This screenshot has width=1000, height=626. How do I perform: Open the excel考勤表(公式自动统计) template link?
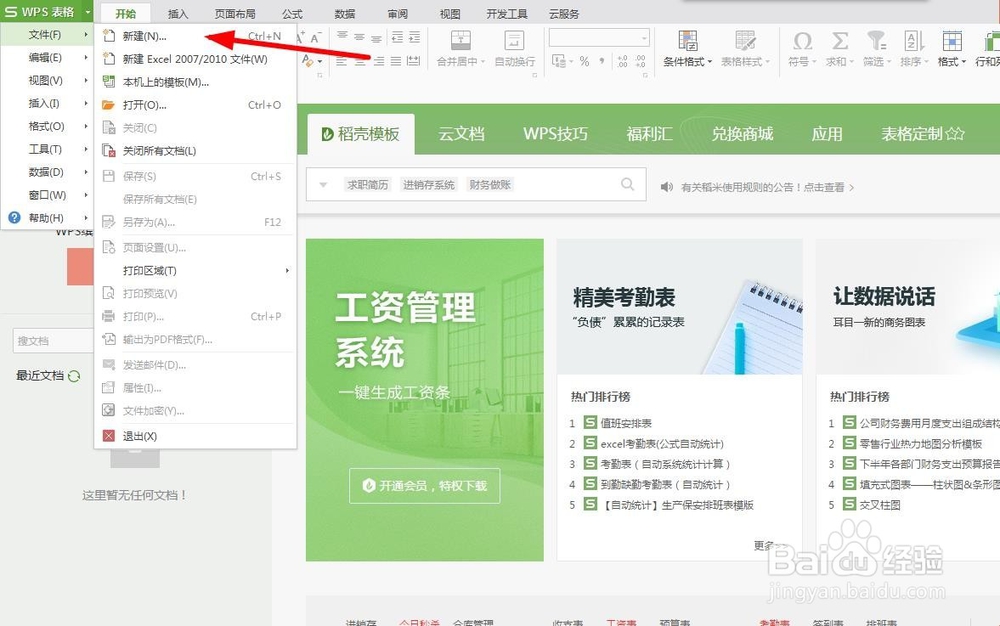point(662,444)
